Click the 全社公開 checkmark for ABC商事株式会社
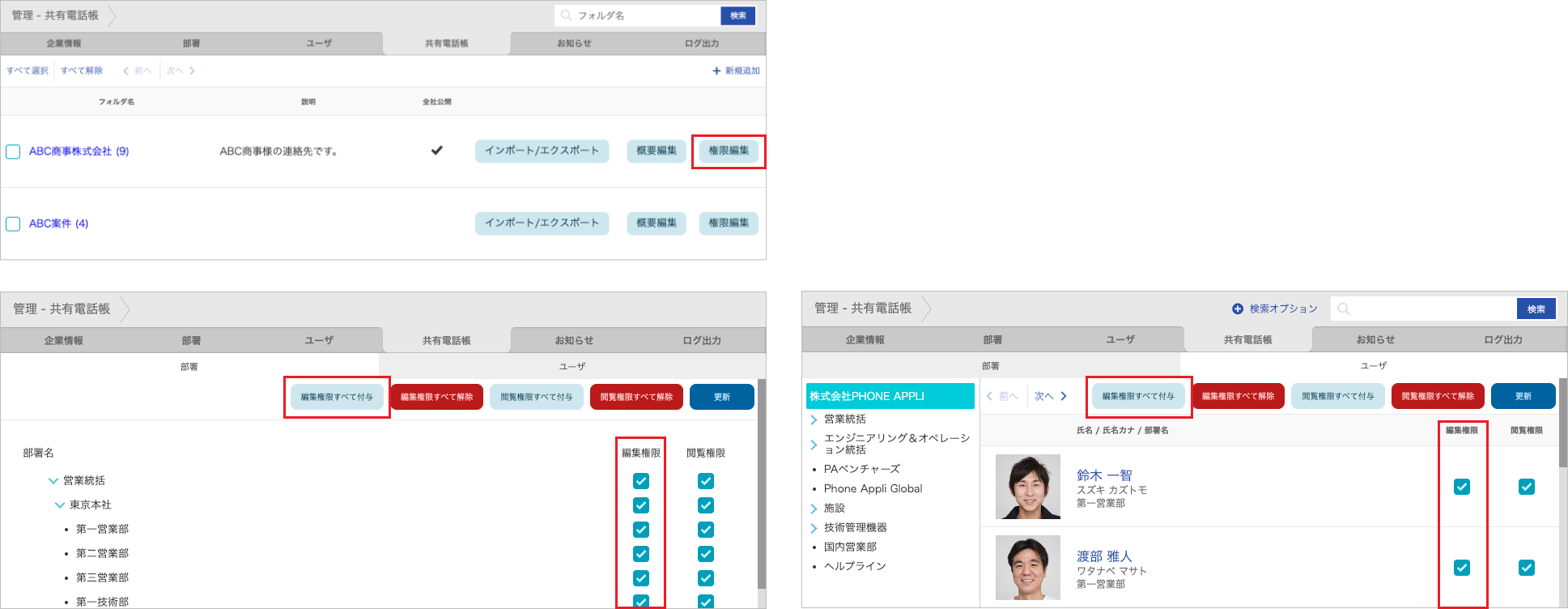This screenshot has height=609, width=1568. click(437, 150)
